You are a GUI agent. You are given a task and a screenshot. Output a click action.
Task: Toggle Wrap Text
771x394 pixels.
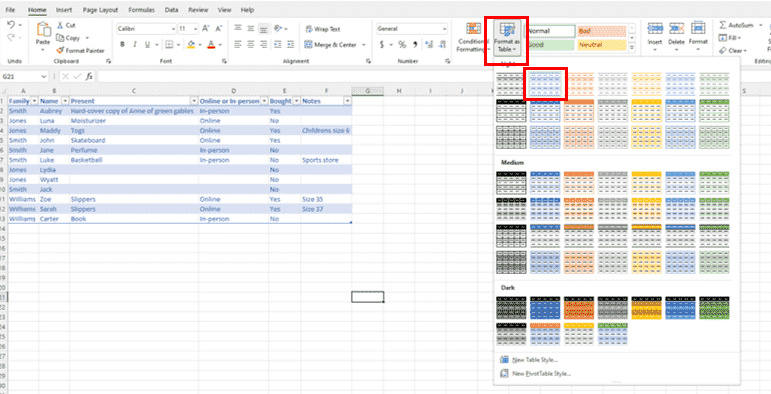[323, 29]
